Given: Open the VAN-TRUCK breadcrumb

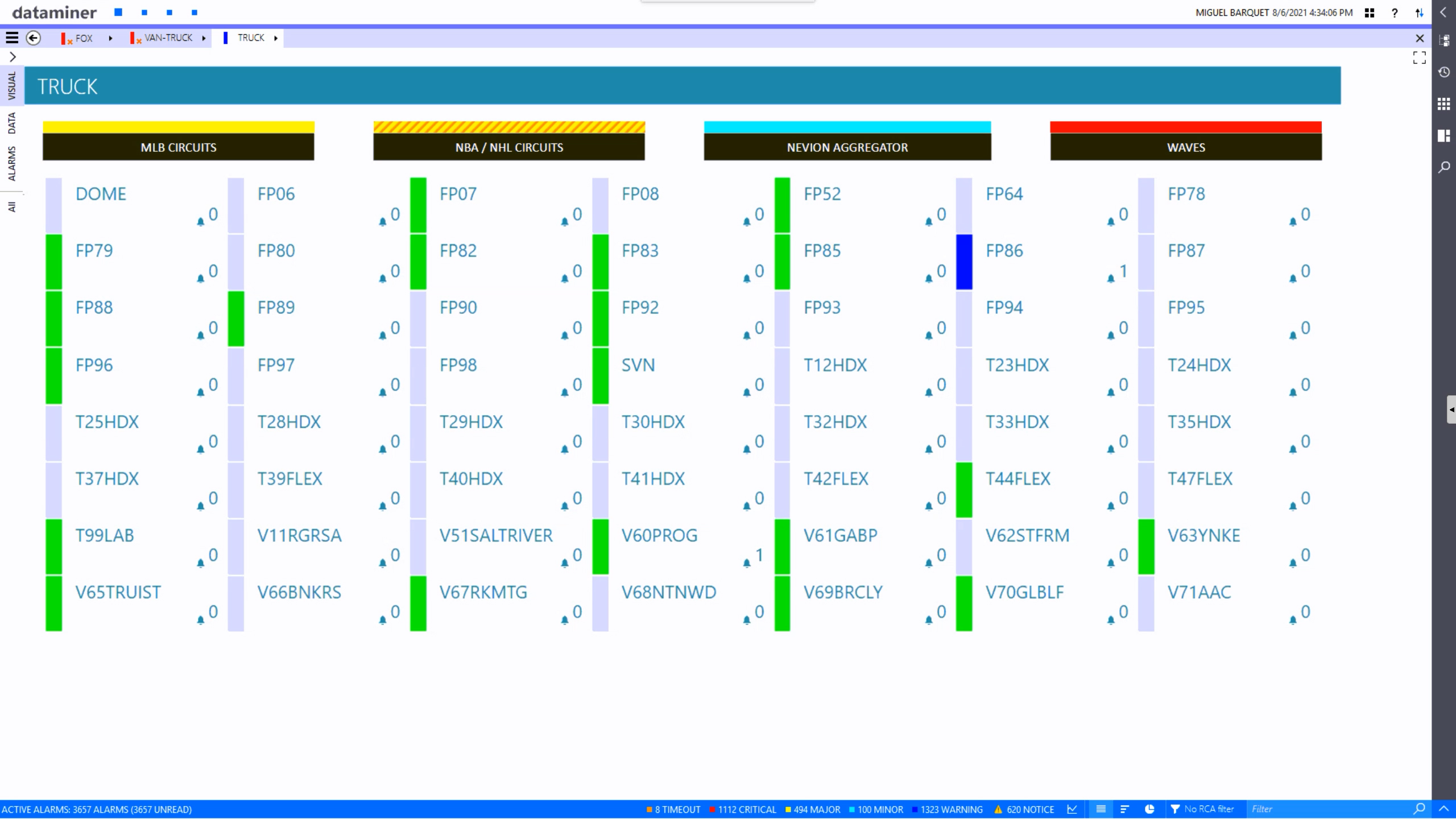Looking at the screenshot, I should pos(168,38).
